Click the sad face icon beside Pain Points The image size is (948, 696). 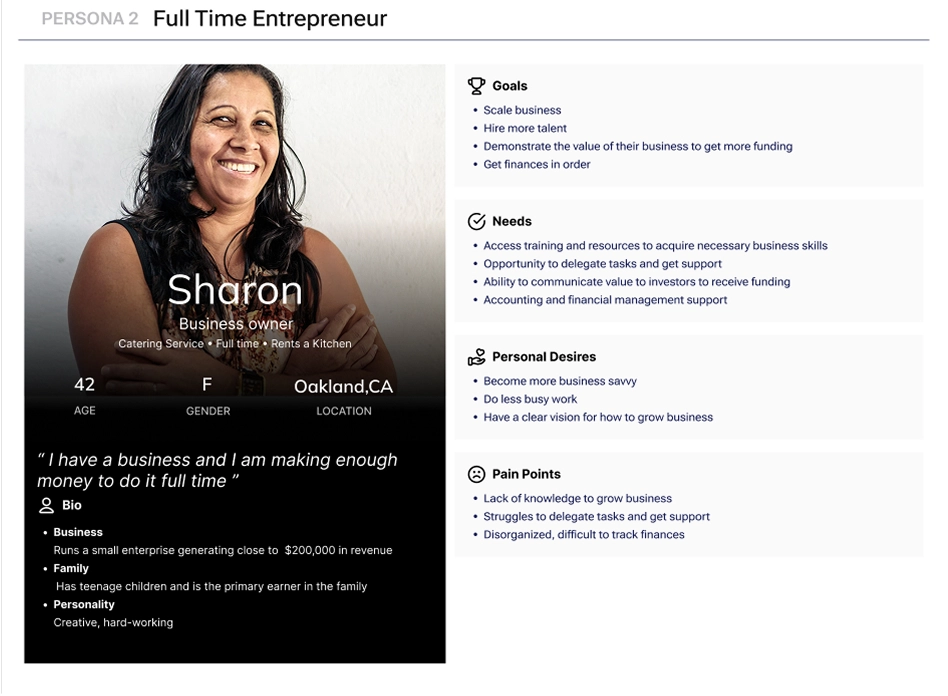[476, 474]
